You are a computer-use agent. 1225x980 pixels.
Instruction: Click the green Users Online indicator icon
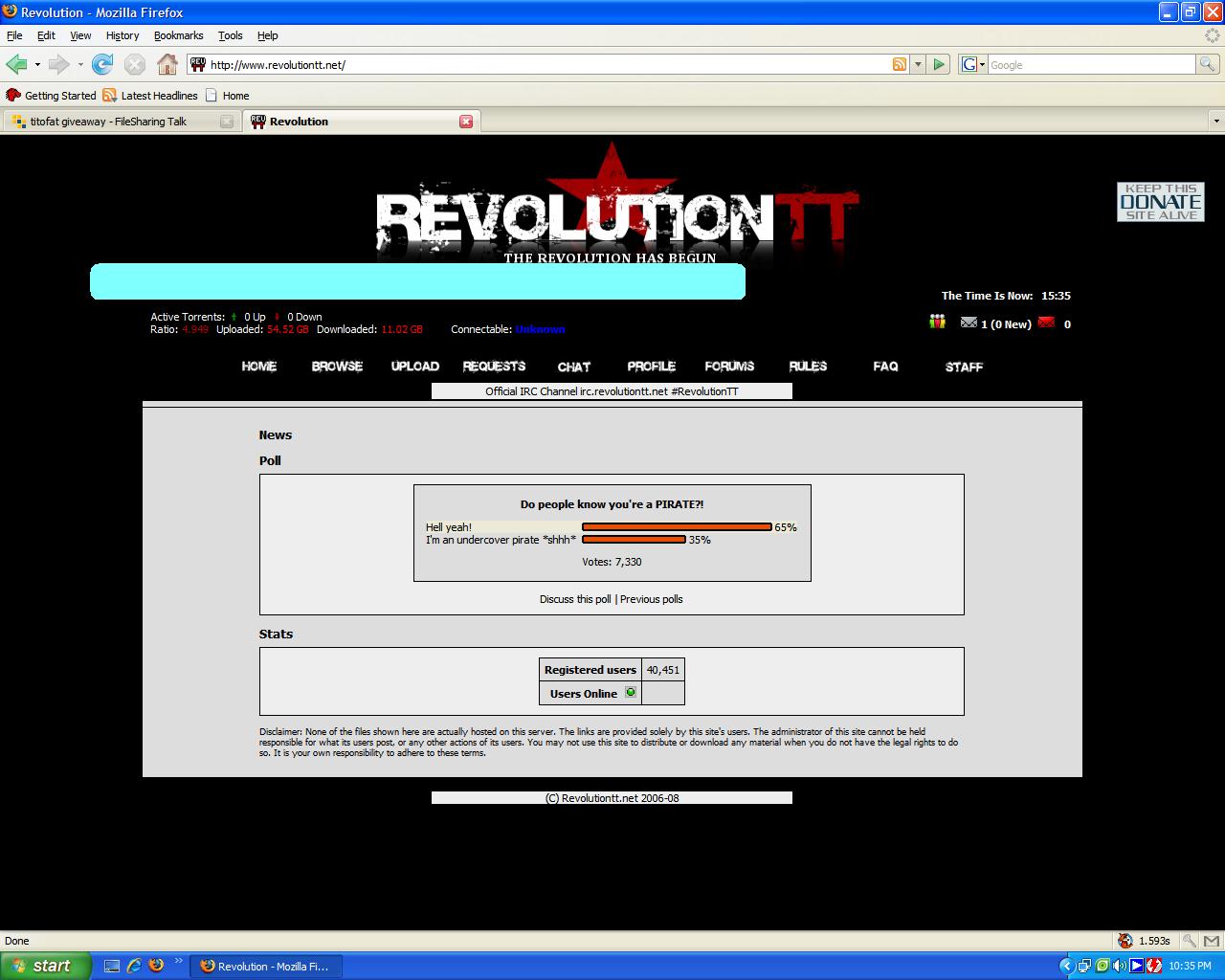tap(631, 692)
